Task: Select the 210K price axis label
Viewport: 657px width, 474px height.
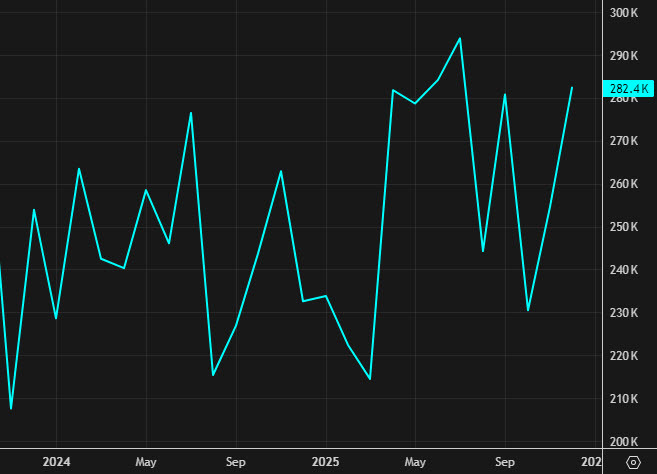Action: click(x=625, y=399)
